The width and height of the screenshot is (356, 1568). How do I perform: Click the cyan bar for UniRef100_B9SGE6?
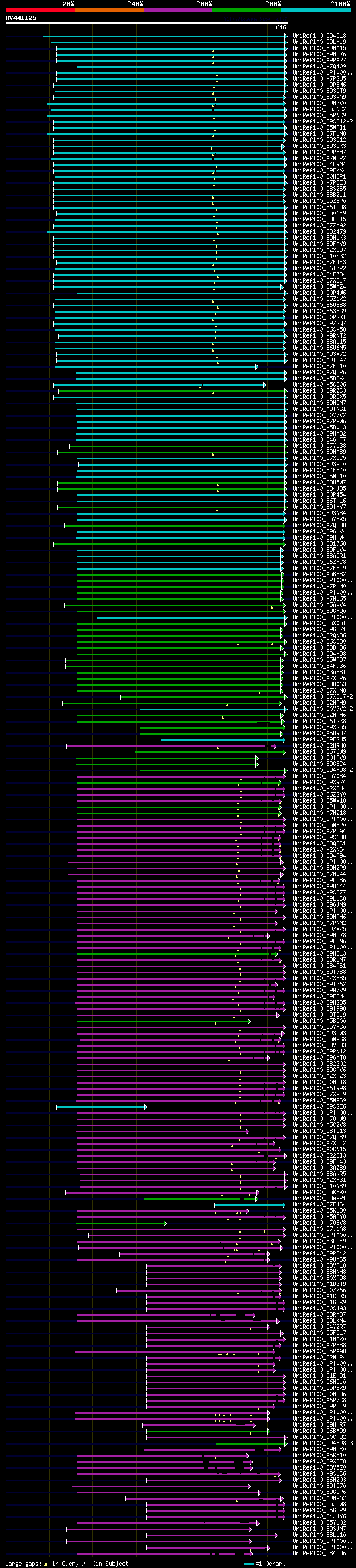[101, 1106]
